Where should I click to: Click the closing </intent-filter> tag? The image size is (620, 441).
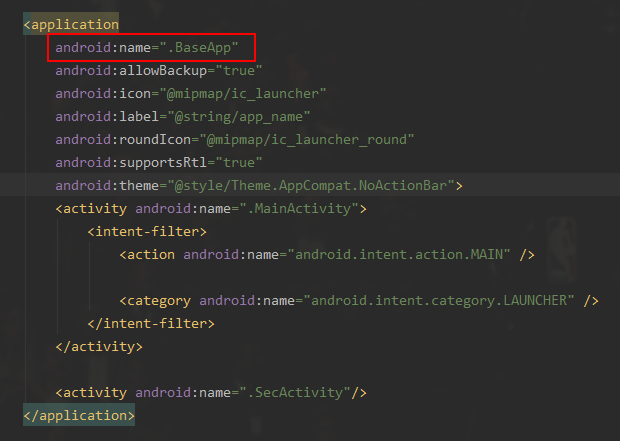click(x=151, y=324)
